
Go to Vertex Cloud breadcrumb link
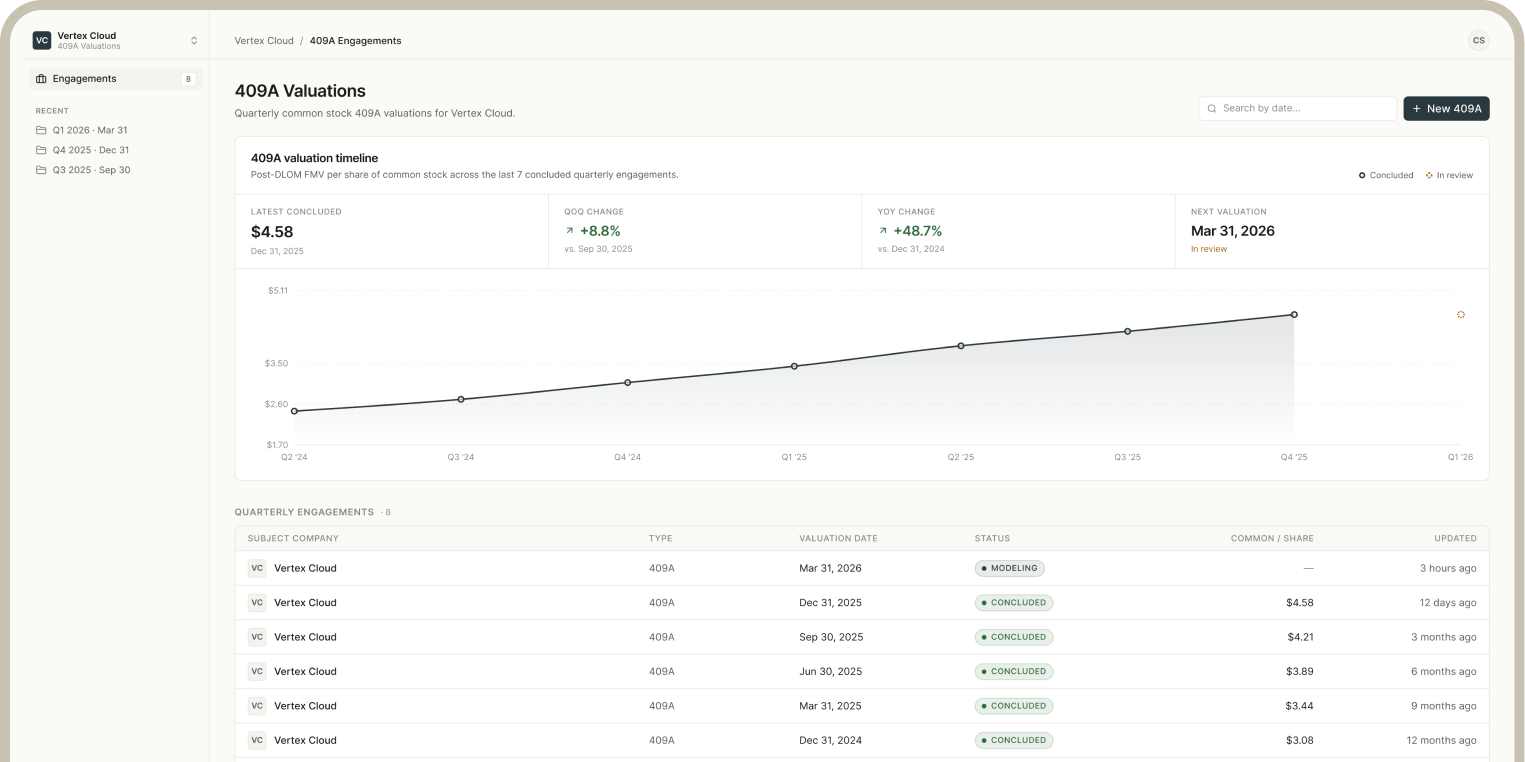point(264,41)
